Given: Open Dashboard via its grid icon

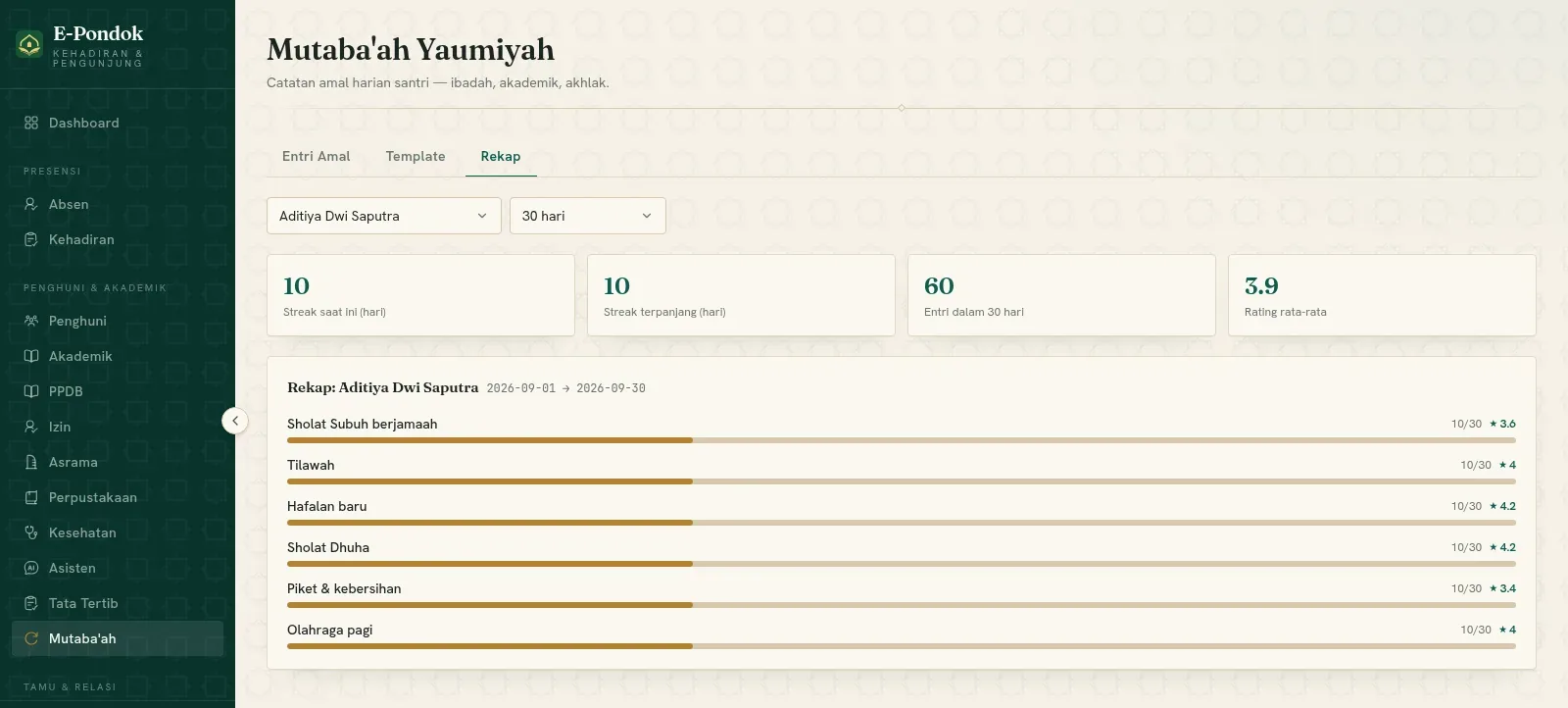Looking at the screenshot, I should pyautogui.click(x=31, y=123).
